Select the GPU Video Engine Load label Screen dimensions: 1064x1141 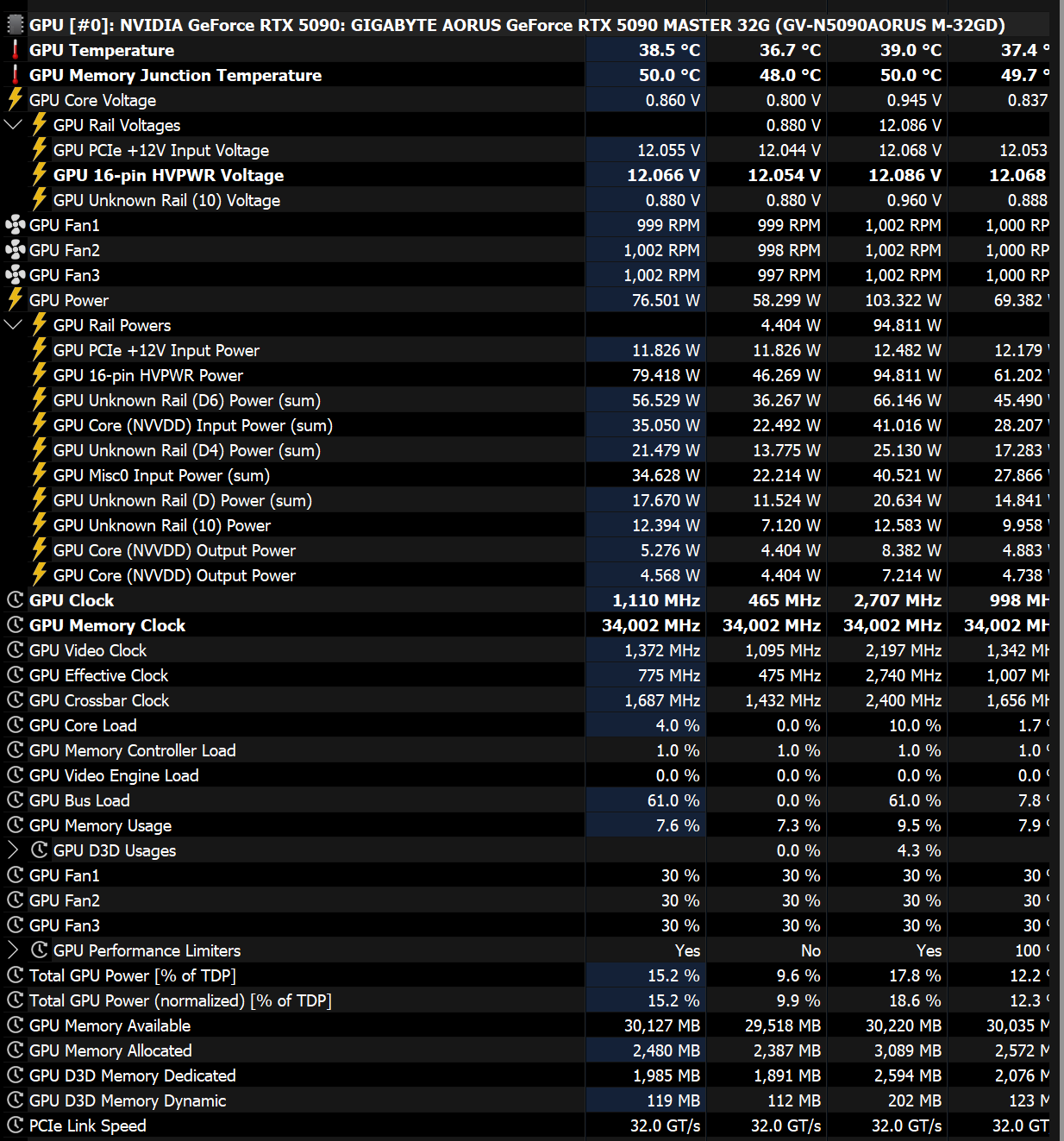pyautogui.click(x=114, y=775)
